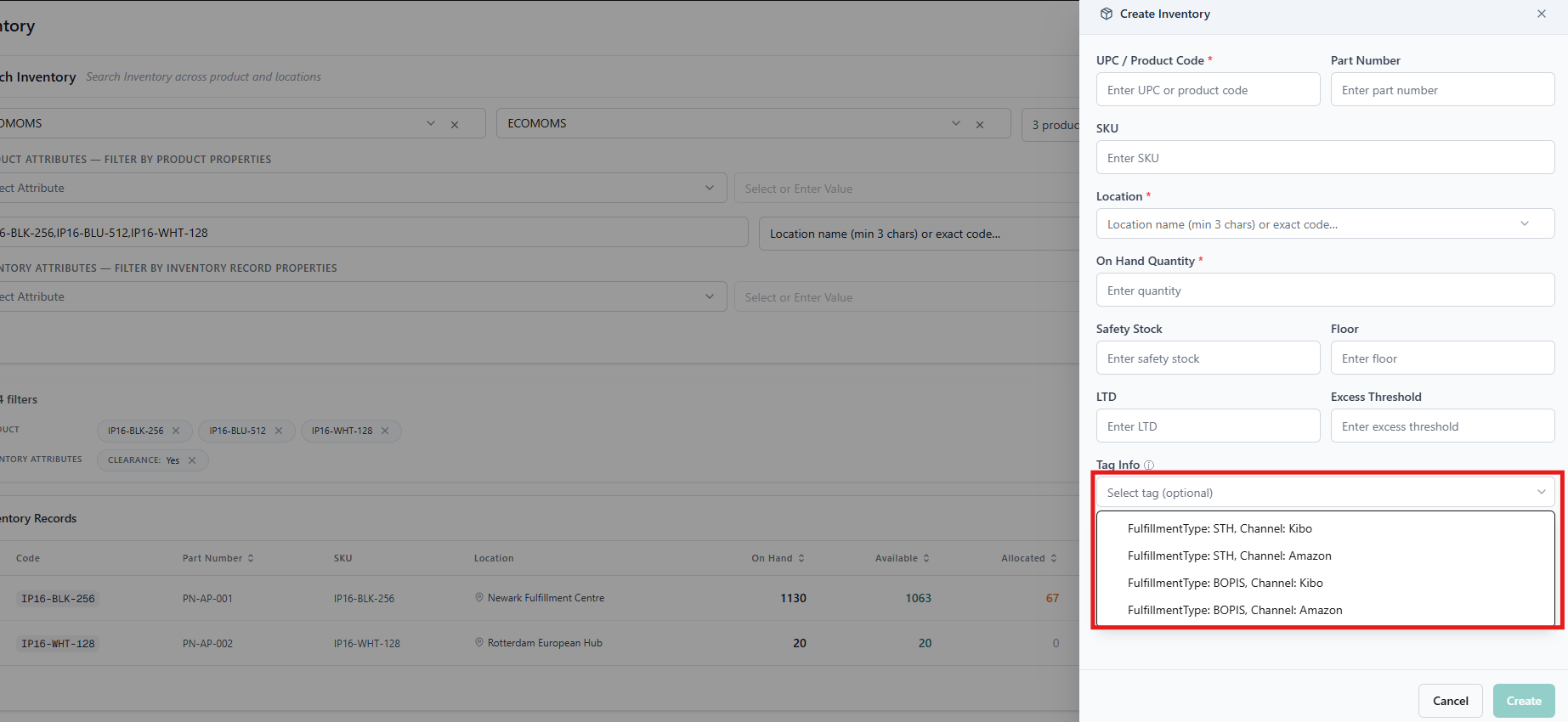Open the IP16-WHT-128 code cell

coord(58,643)
